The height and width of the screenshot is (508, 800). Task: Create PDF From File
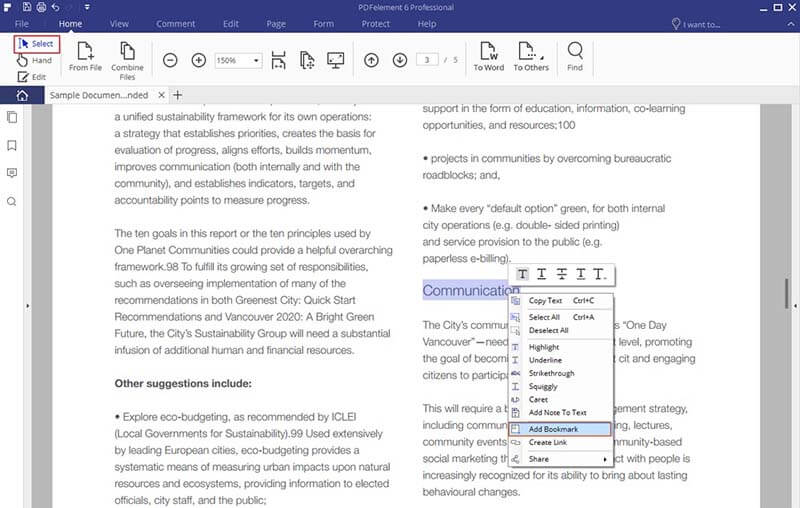coord(85,57)
